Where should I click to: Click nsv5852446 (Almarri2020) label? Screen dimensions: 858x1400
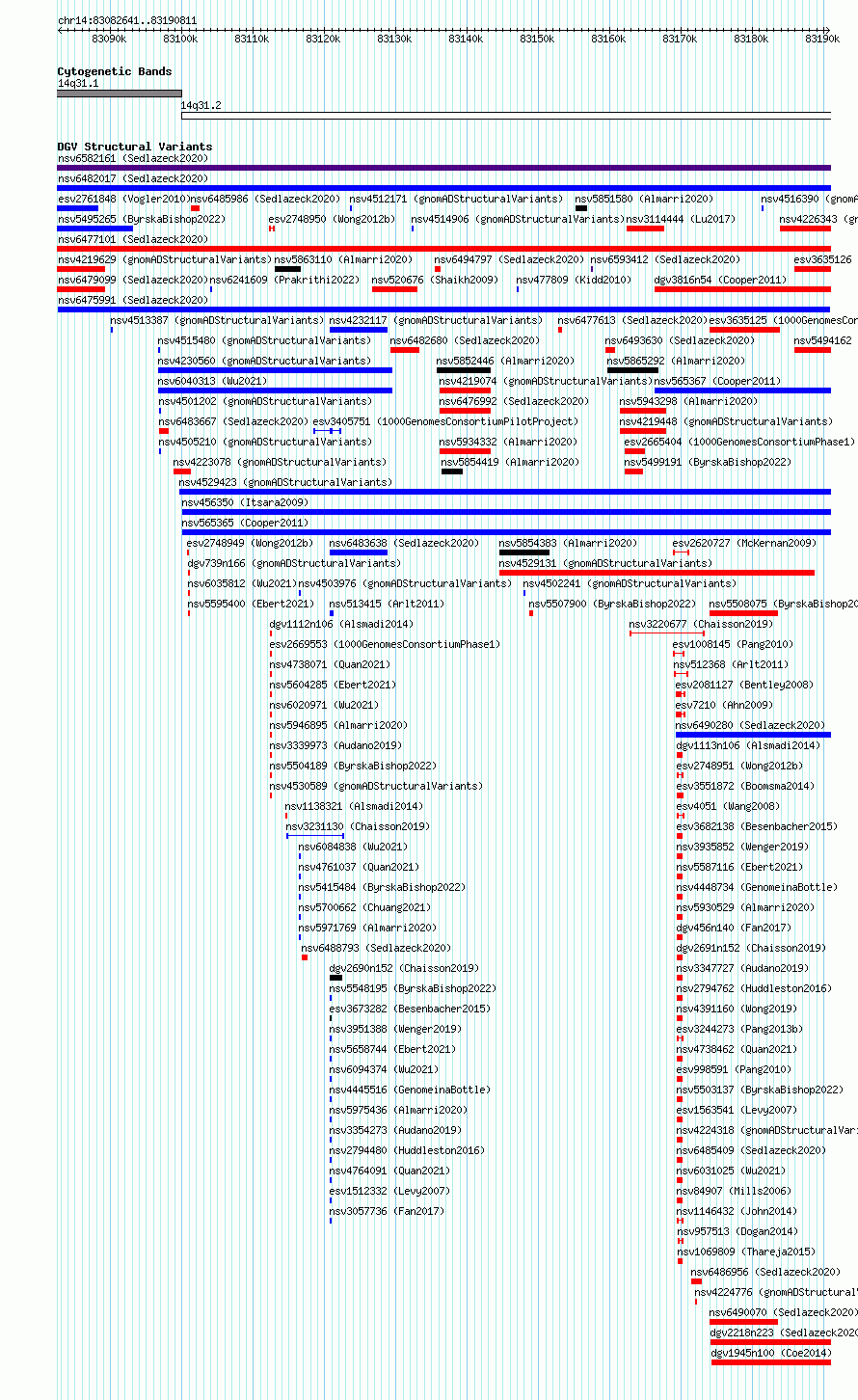[505, 361]
